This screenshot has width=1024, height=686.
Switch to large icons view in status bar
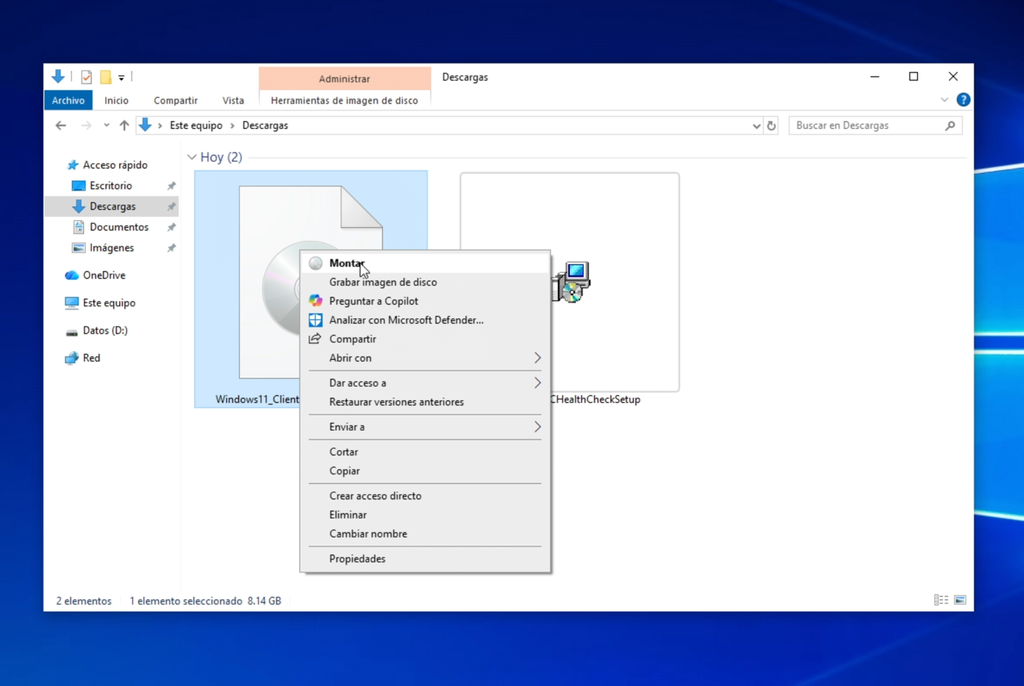960,600
